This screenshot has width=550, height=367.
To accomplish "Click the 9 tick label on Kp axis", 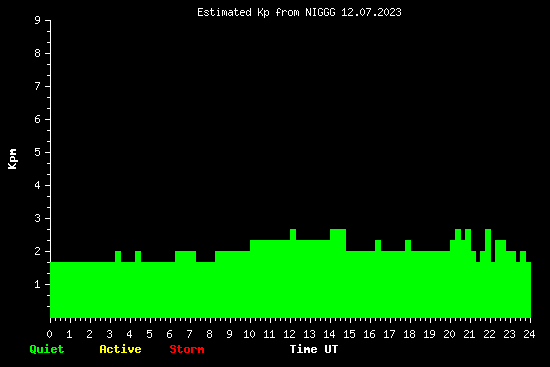I will pos(38,20).
